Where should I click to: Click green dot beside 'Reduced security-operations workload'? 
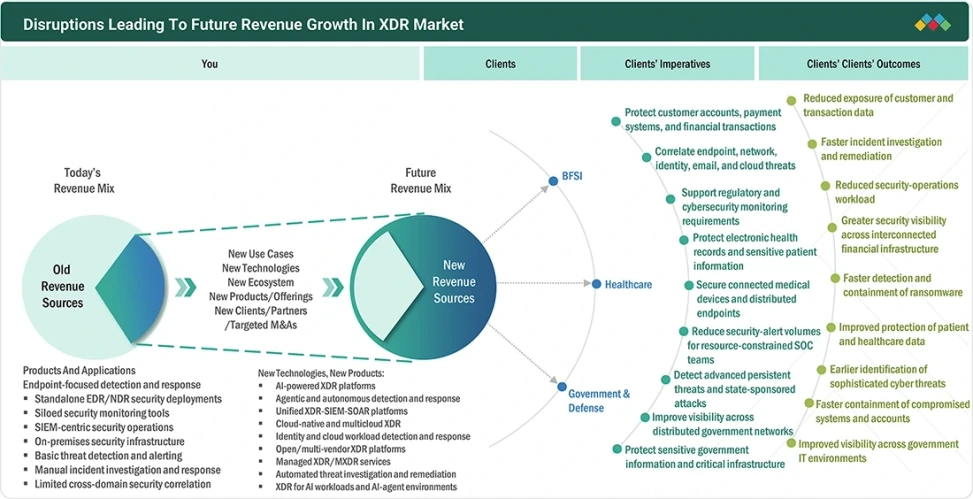(x=825, y=186)
